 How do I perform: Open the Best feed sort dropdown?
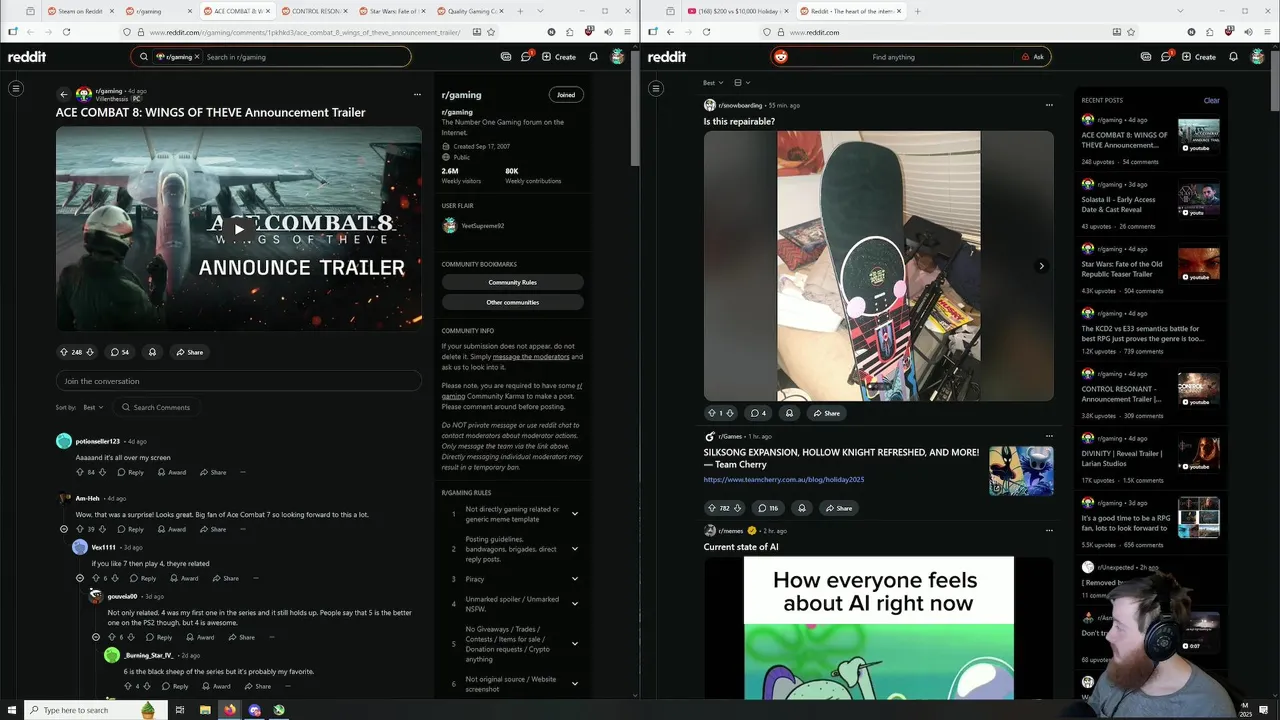712,83
